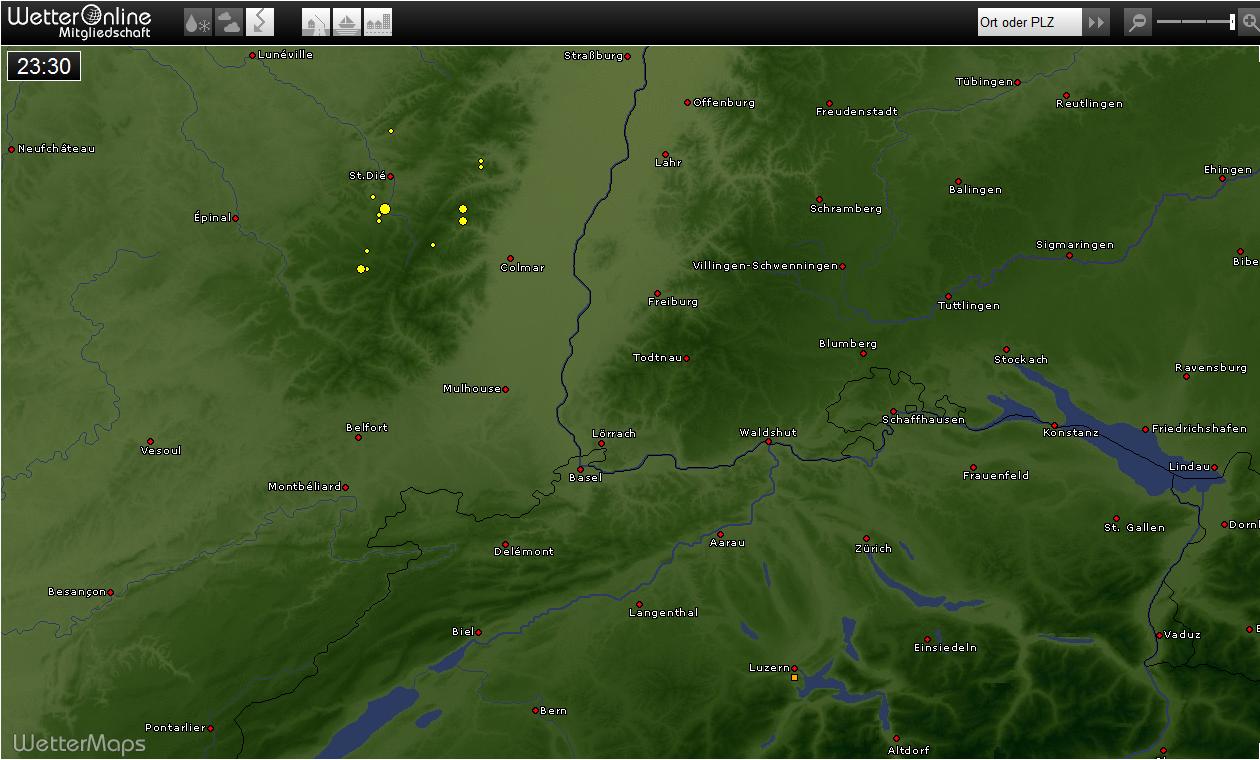Image resolution: width=1260 pixels, height=760 pixels.
Task: Select the Zürich city marker
Action: pyautogui.click(x=866, y=539)
